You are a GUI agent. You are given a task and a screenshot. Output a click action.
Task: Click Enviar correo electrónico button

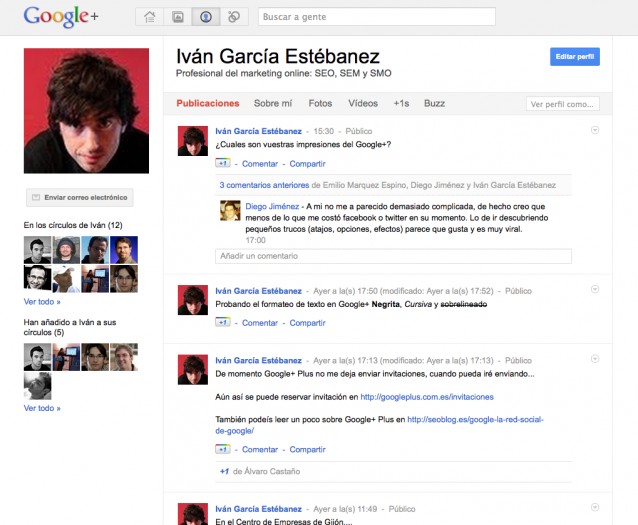click(78, 198)
